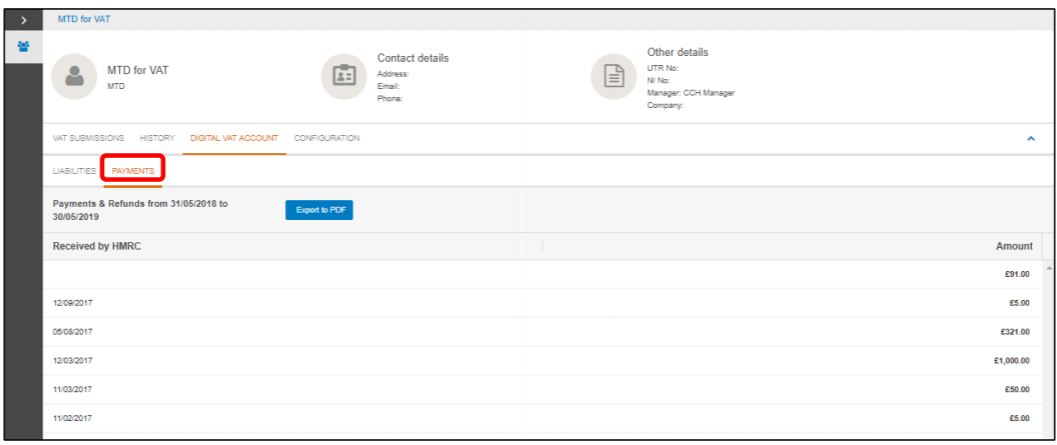The image size is (1057, 445).
Task: Switch to the Liabilities sub-tab
Action: [x=74, y=171]
